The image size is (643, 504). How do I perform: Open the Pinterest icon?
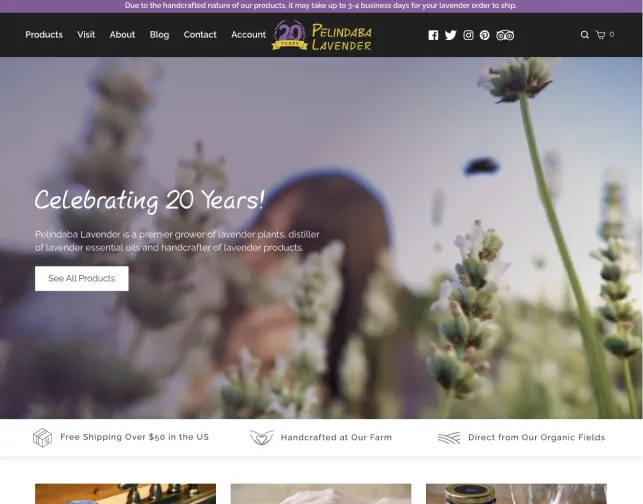(484, 35)
